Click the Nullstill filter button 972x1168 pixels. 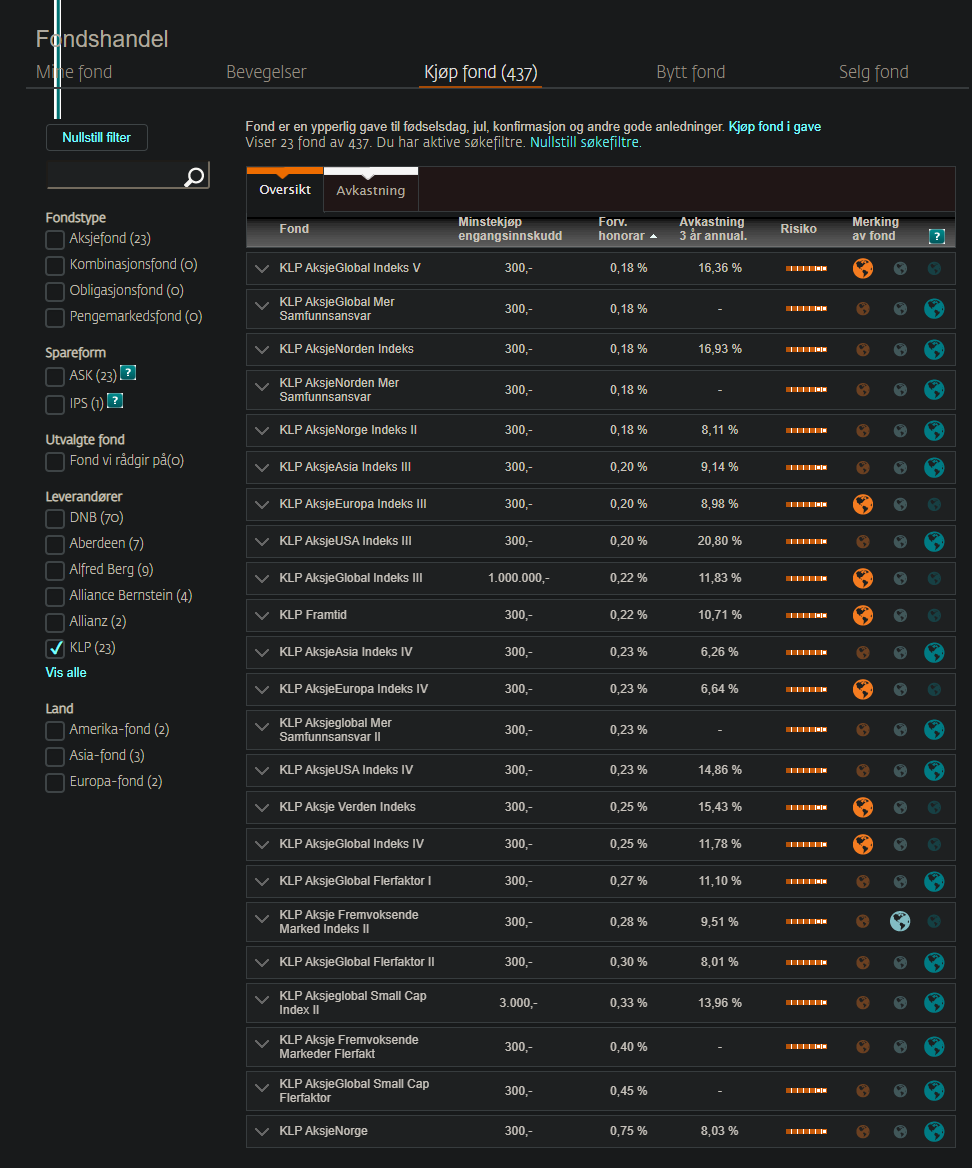point(97,138)
